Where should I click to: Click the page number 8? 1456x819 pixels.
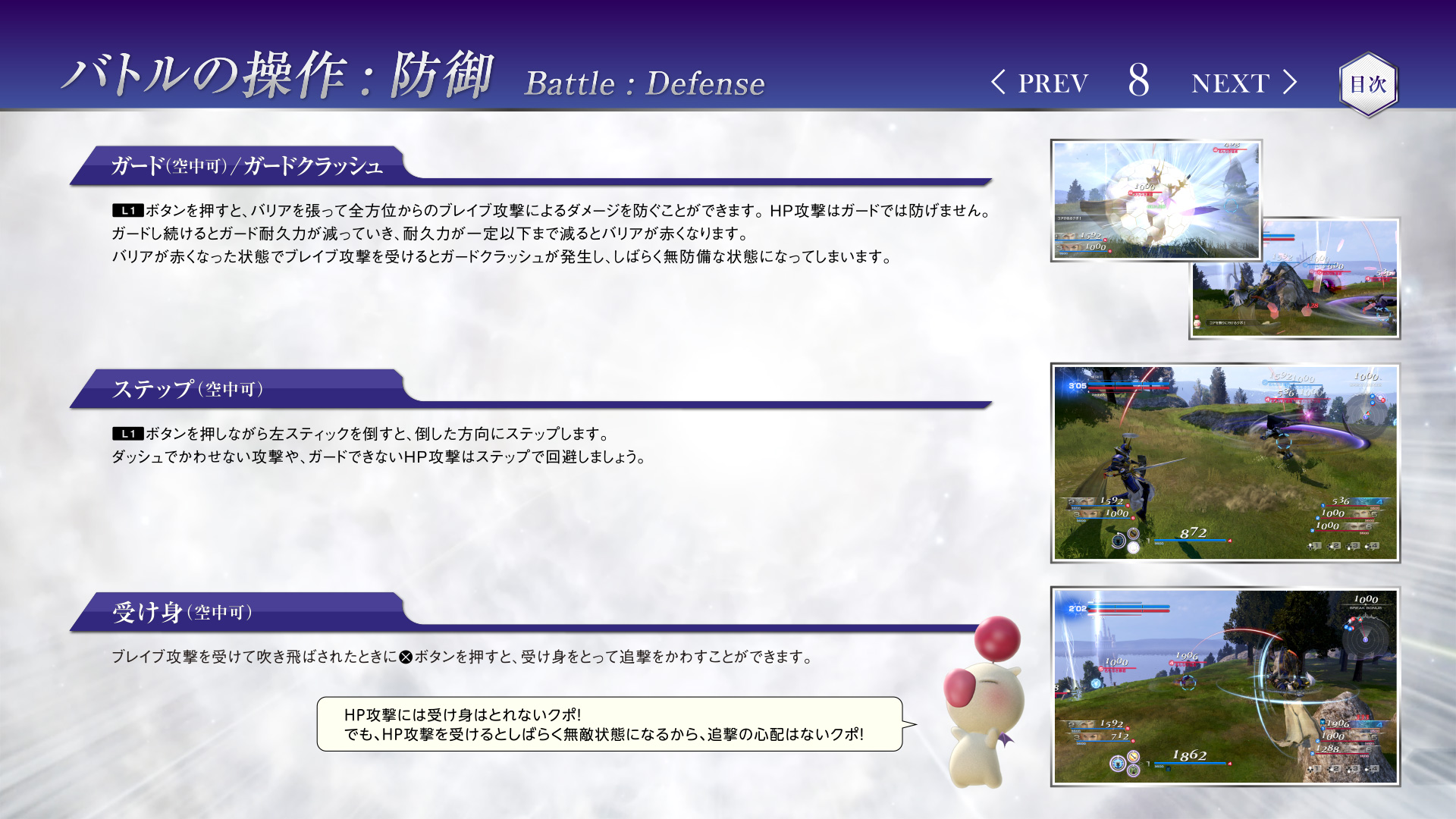[x=1138, y=80]
